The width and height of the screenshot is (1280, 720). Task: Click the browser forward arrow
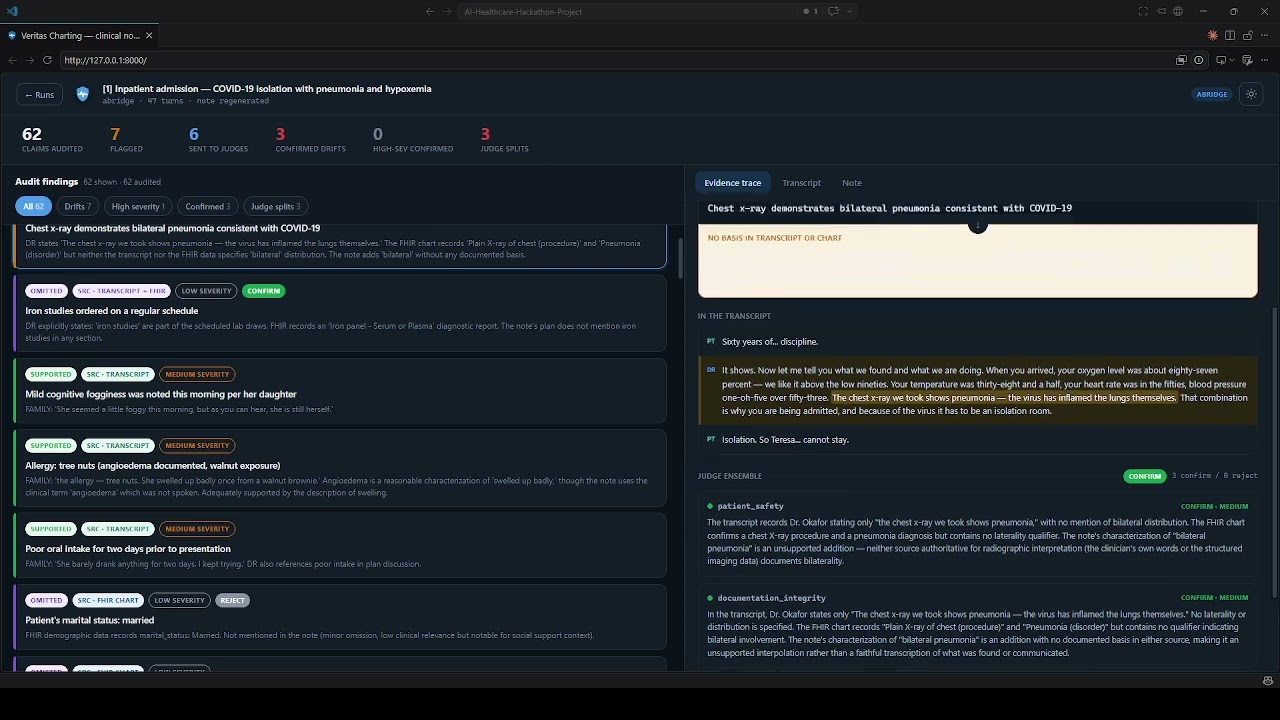point(29,60)
